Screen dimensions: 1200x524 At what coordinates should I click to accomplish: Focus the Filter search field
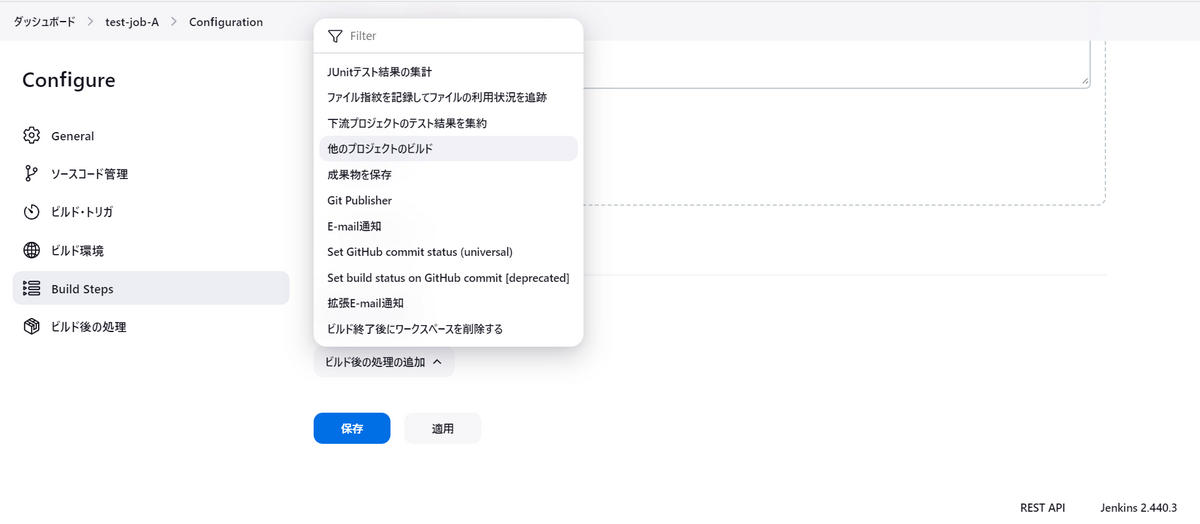(x=448, y=35)
